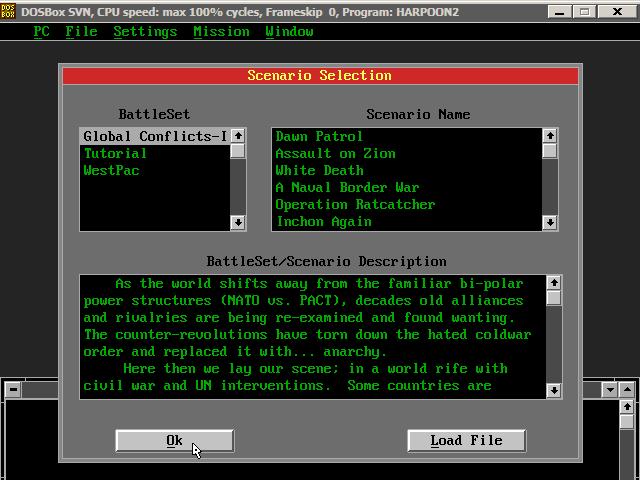Click the Scenario Name scrollbar thumb
Viewport: 640px width, 480px height.
[x=550, y=151]
